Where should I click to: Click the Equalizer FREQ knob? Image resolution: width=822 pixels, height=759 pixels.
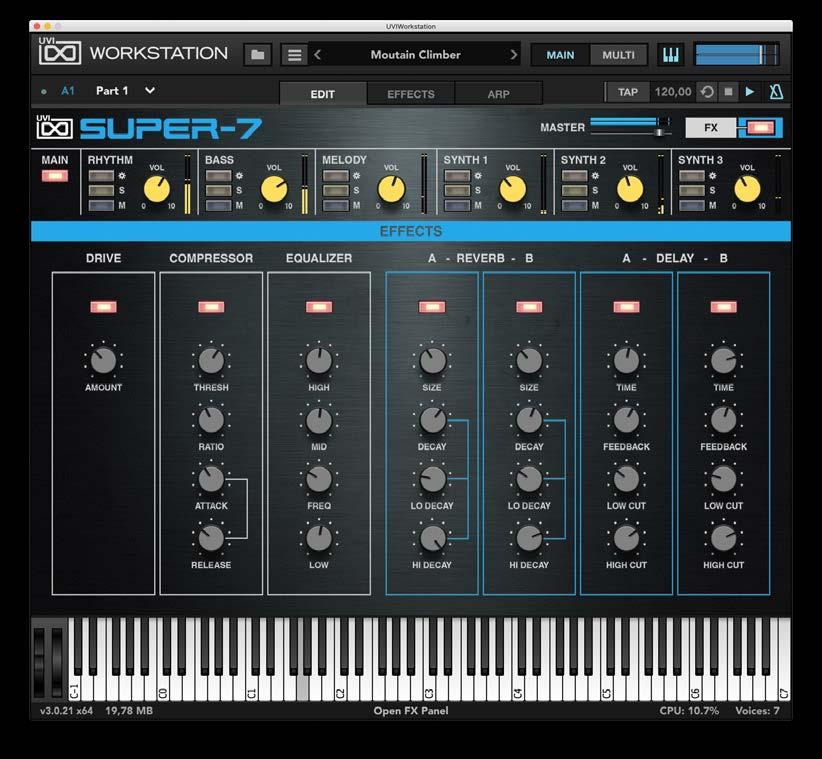point(319,479)
